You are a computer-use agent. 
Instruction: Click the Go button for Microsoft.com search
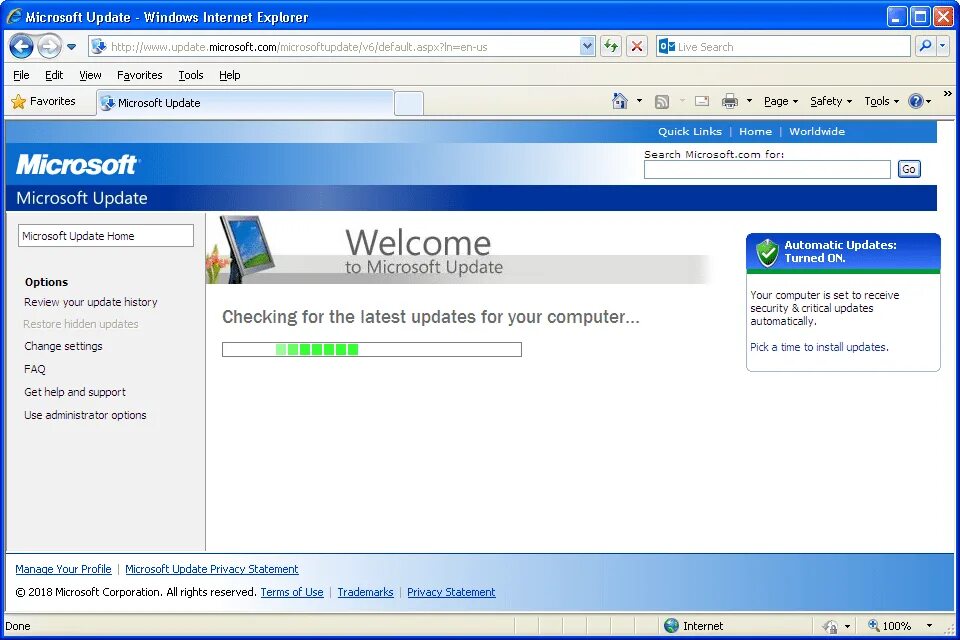(908, 168)
